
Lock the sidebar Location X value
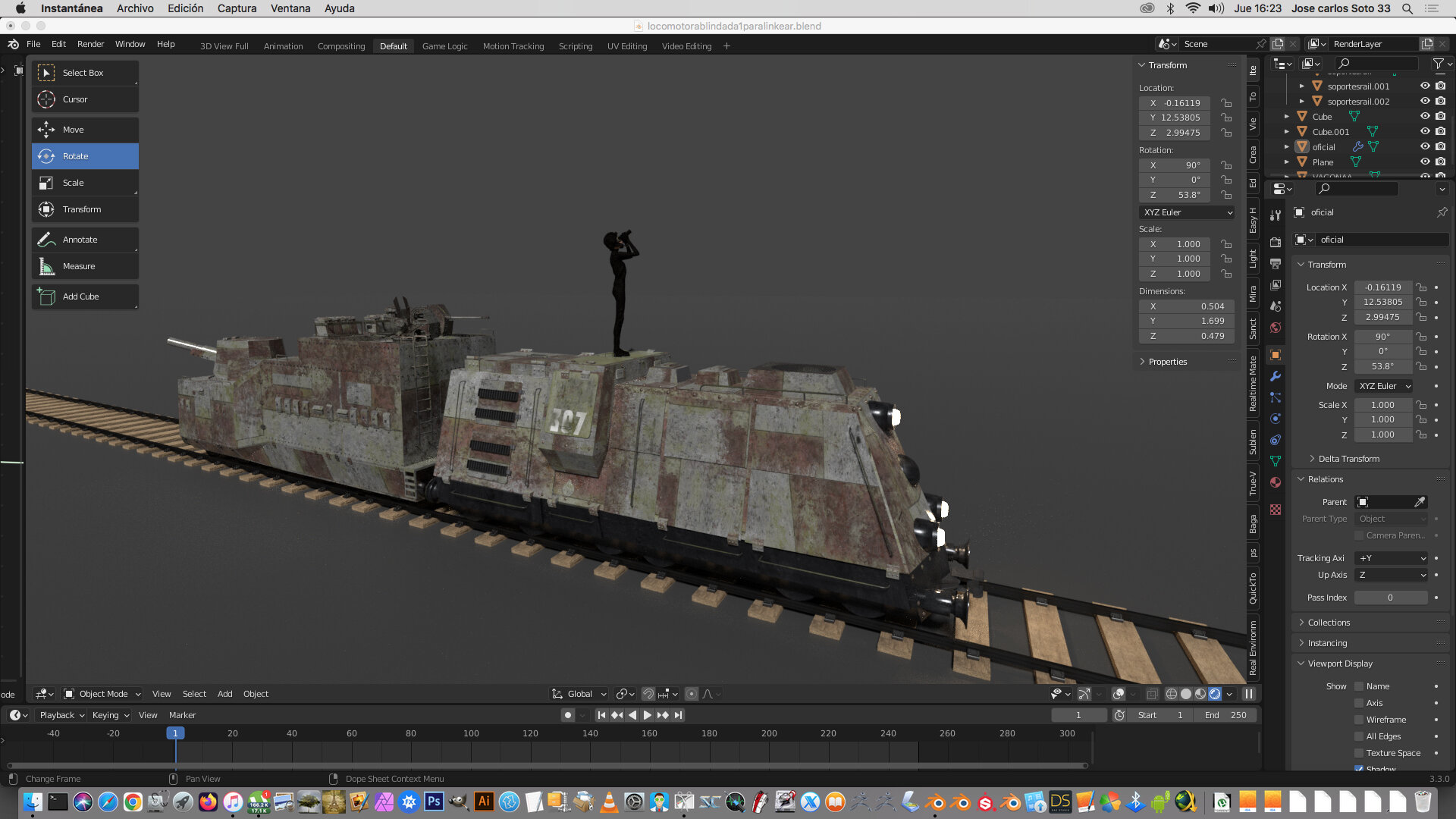[x=1226, y=103]
